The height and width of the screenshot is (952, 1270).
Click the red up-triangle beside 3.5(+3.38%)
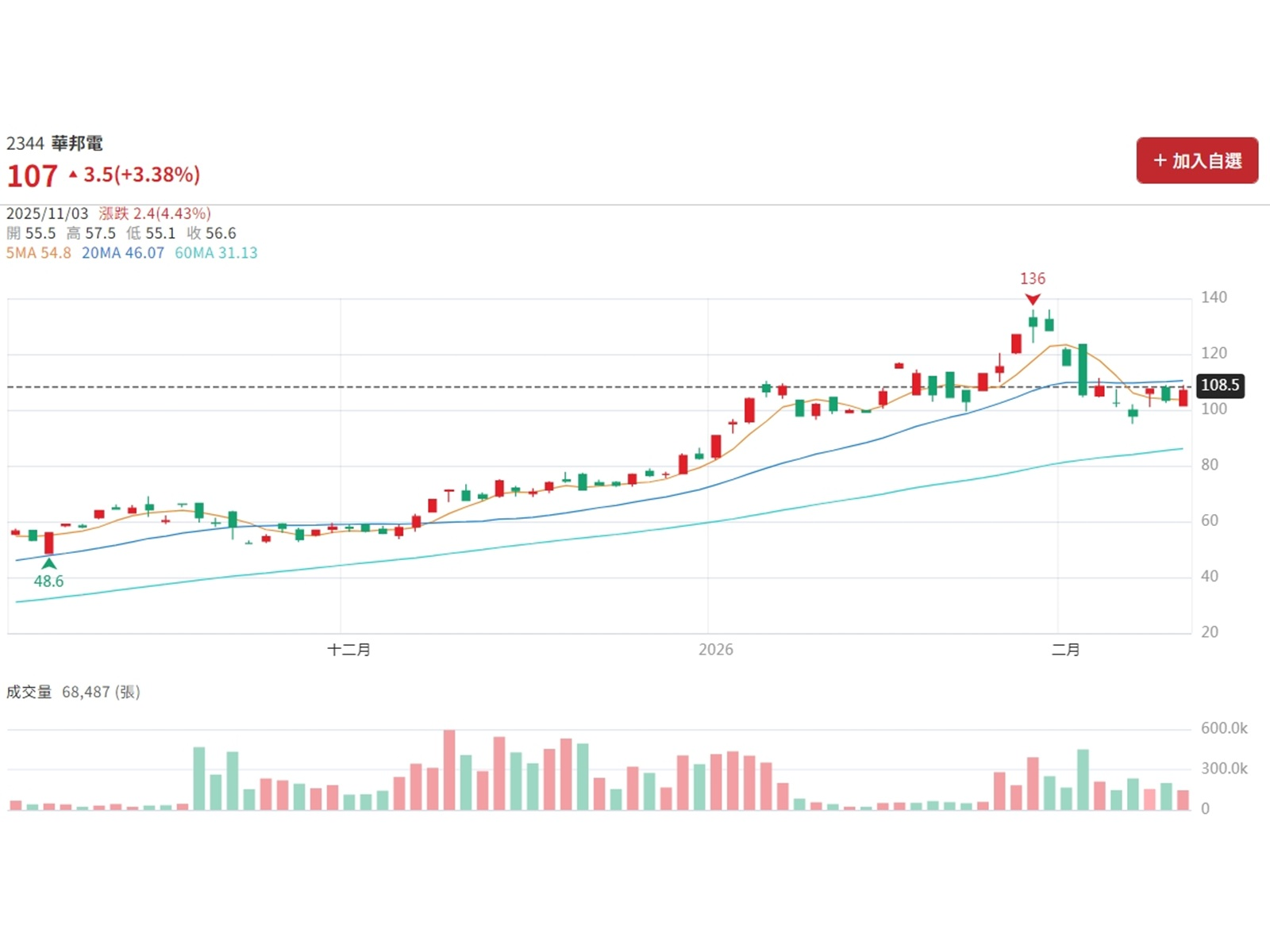pos(73,175)
